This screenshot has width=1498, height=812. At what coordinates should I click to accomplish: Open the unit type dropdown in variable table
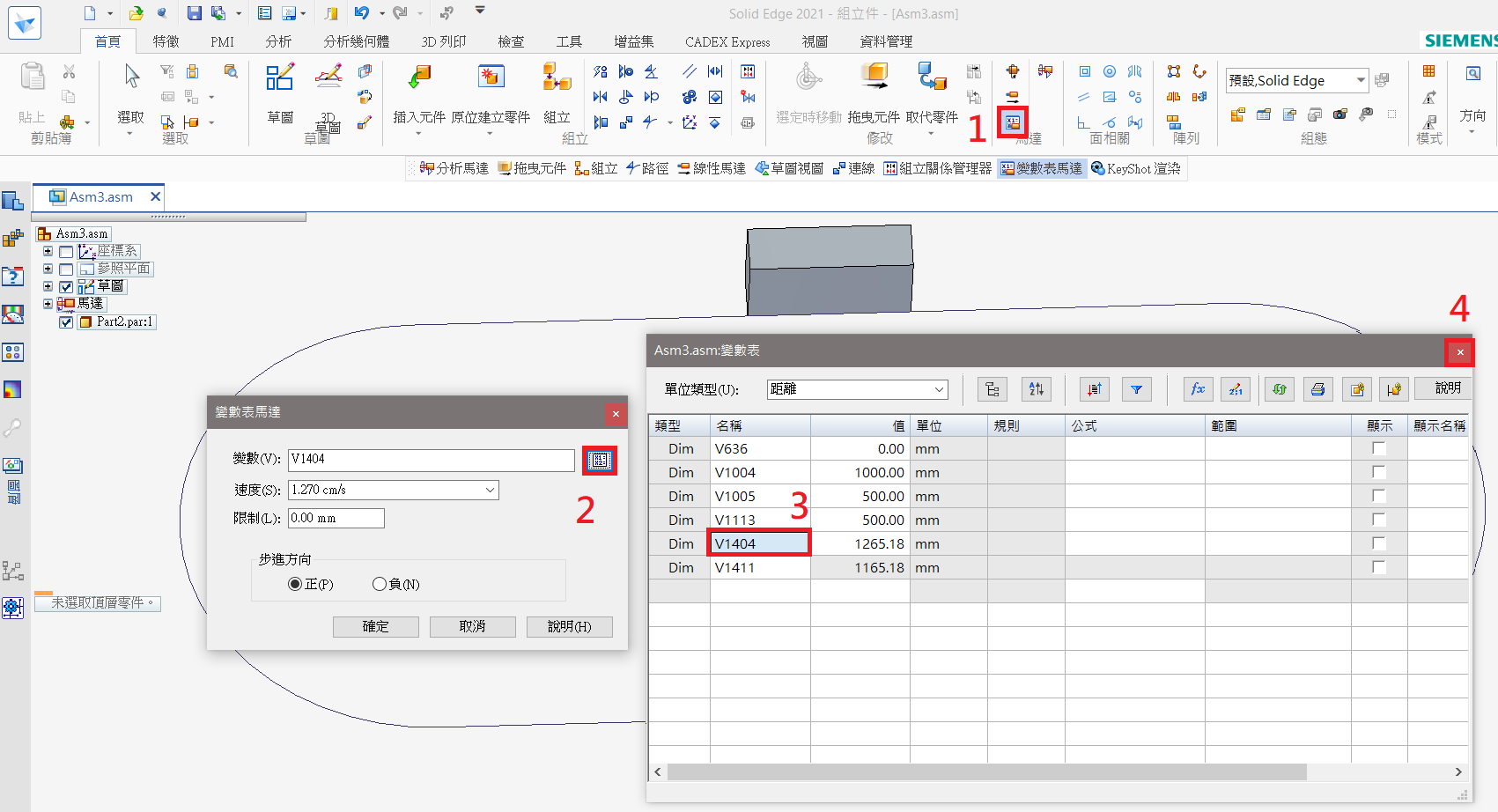pos(939,389)
